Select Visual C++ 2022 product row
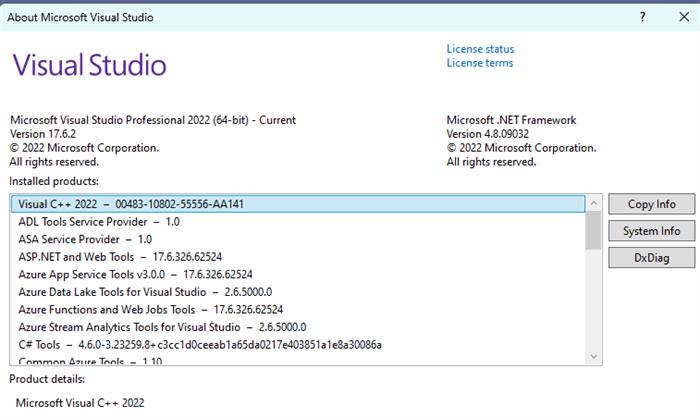Viewport: 700px width, 417px height. pyautogui.click(x=298, y=204)
